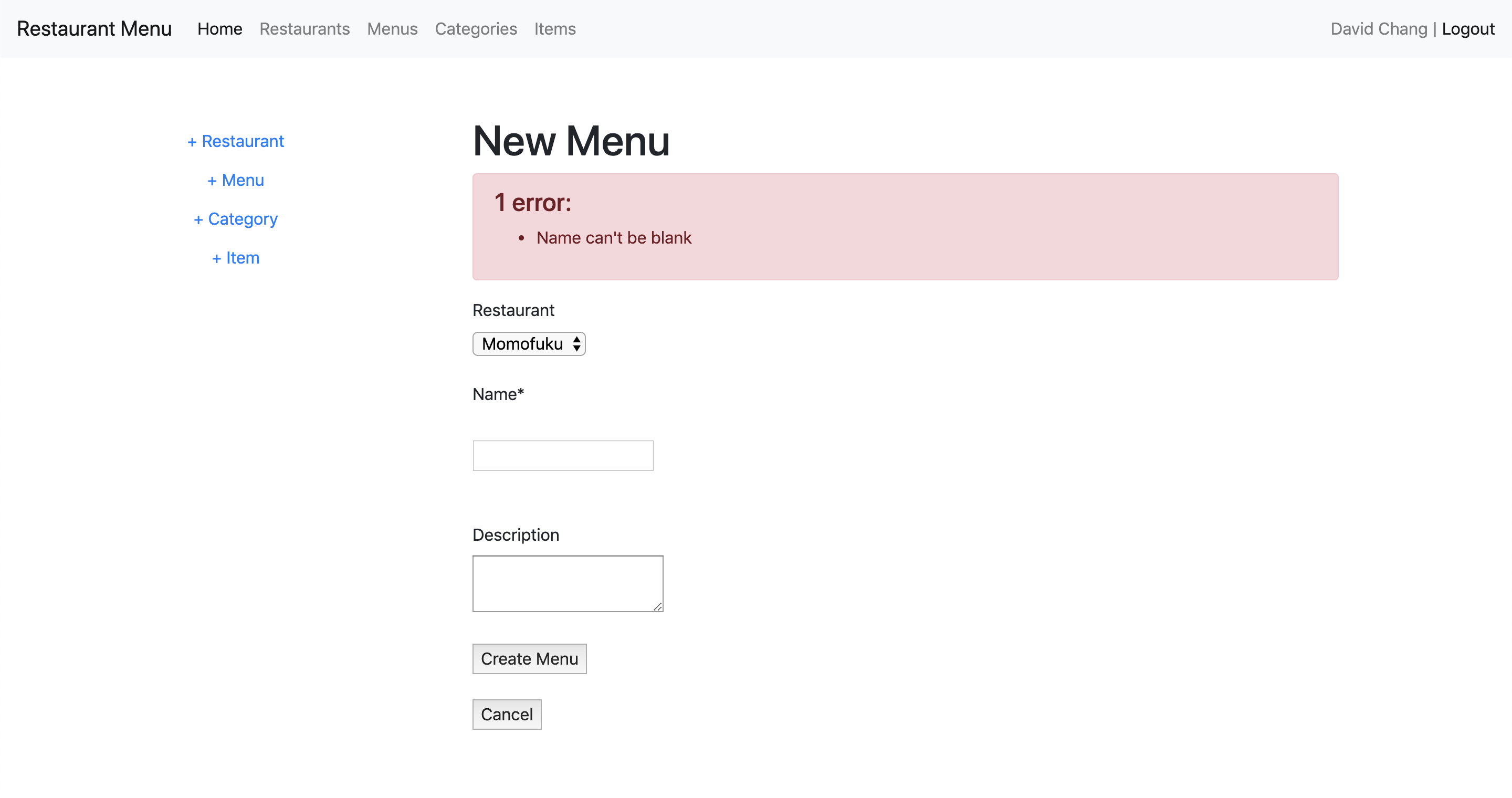The height and width of the screenshot is (798, 1512).
Task: Open the Restaurants nav page
Action: (304, 29)
